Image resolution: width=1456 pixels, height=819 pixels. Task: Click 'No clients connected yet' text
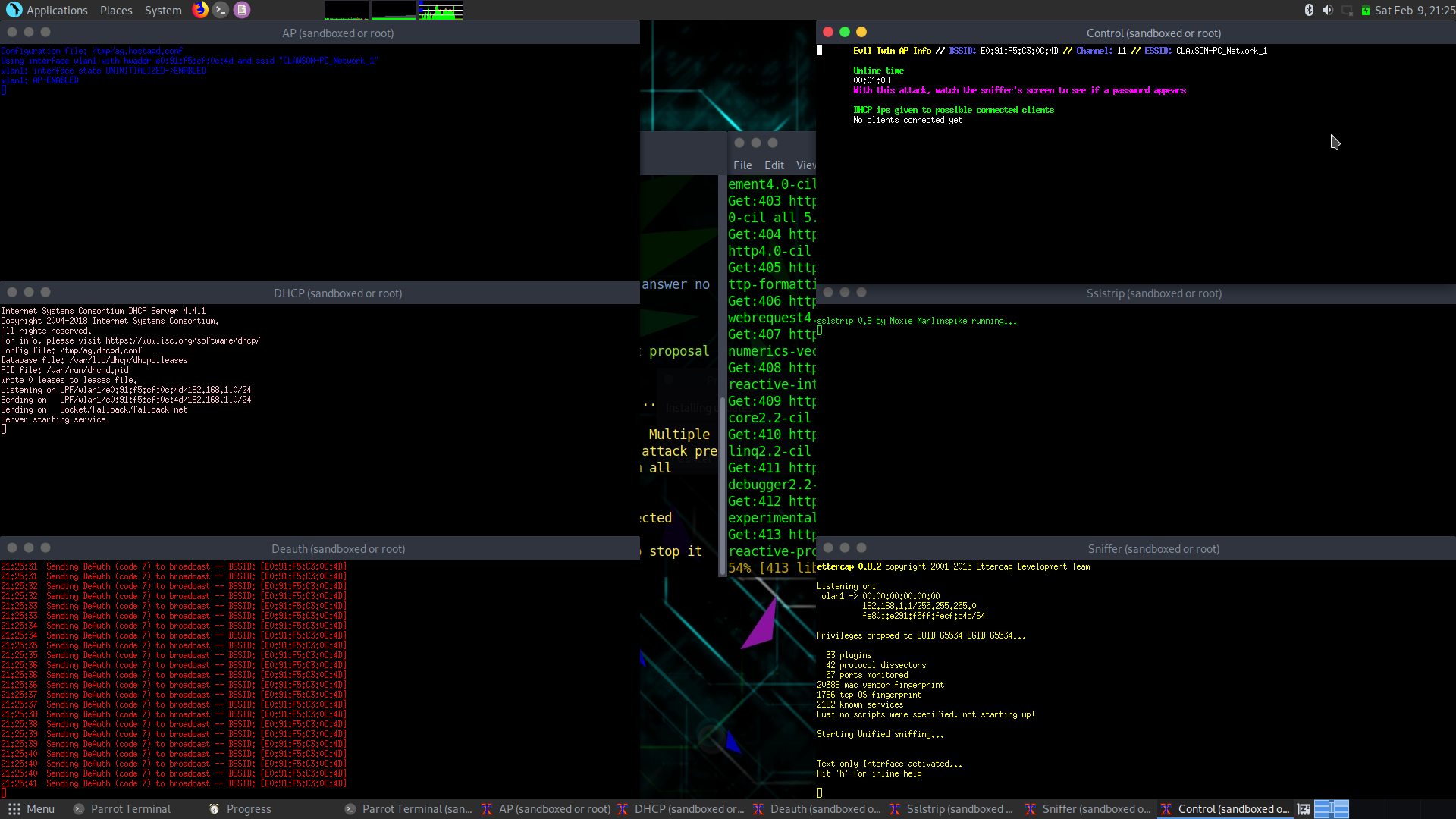907,120
